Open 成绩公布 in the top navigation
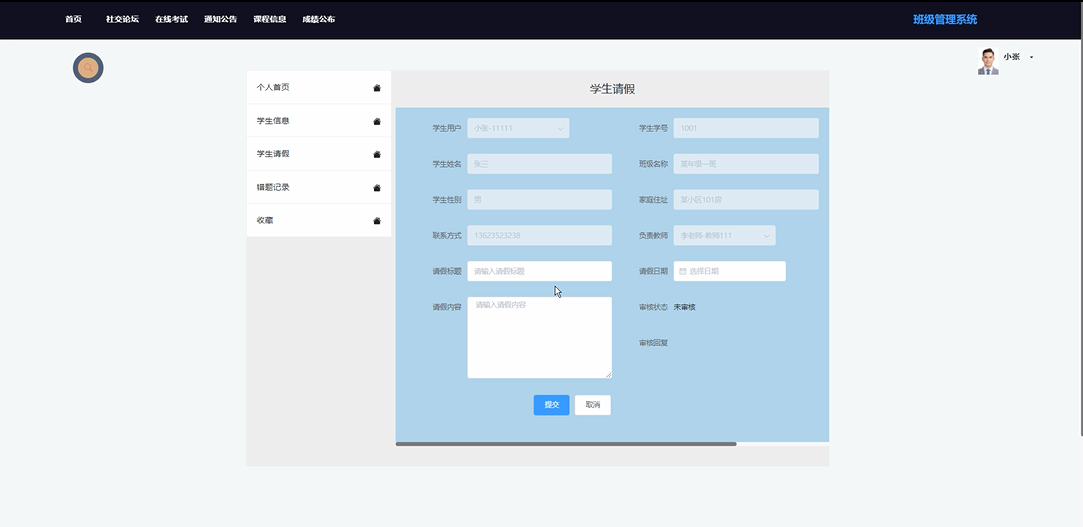This screenshot has width=1083, height=527. (318, 19)
